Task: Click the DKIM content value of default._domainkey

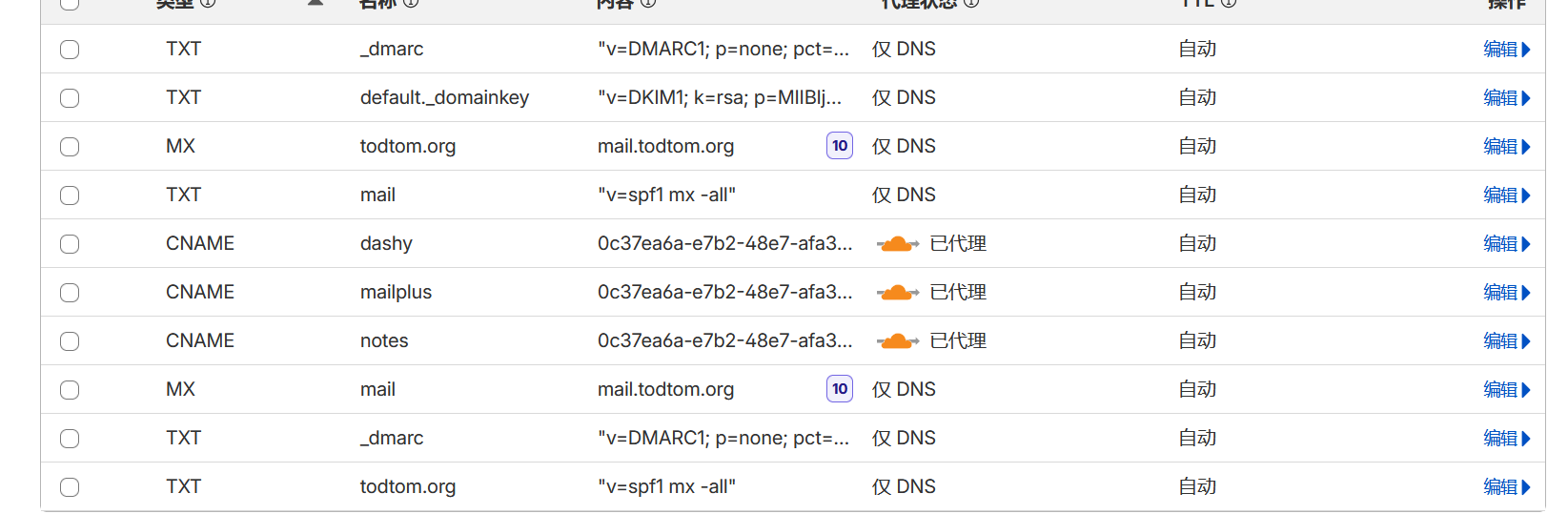Action: point(720,98)
